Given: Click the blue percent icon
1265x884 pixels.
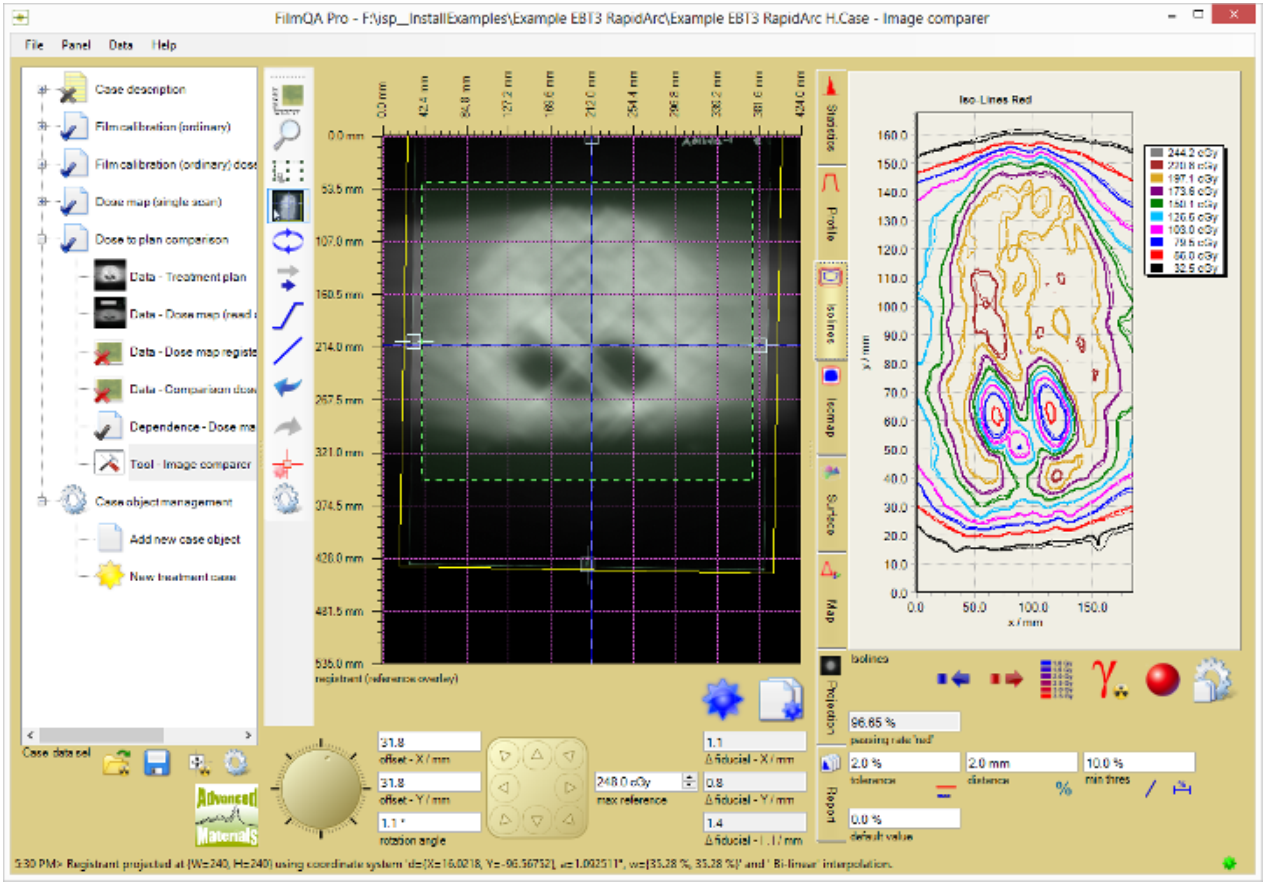Looking at the screenshot, I should pos(1063,789).
